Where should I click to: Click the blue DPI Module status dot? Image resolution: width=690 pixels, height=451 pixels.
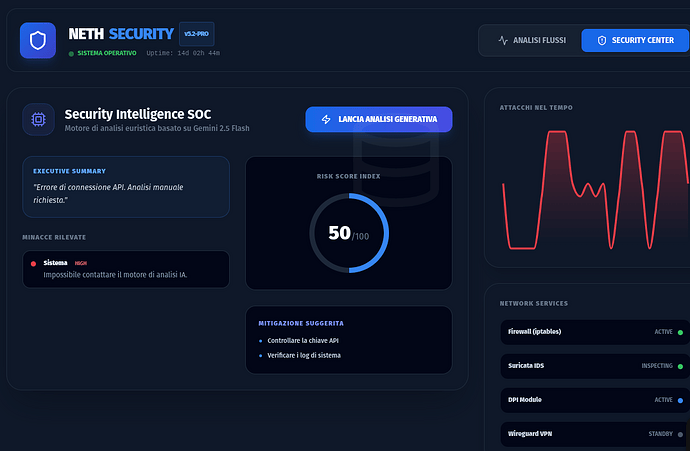(680, 400)
